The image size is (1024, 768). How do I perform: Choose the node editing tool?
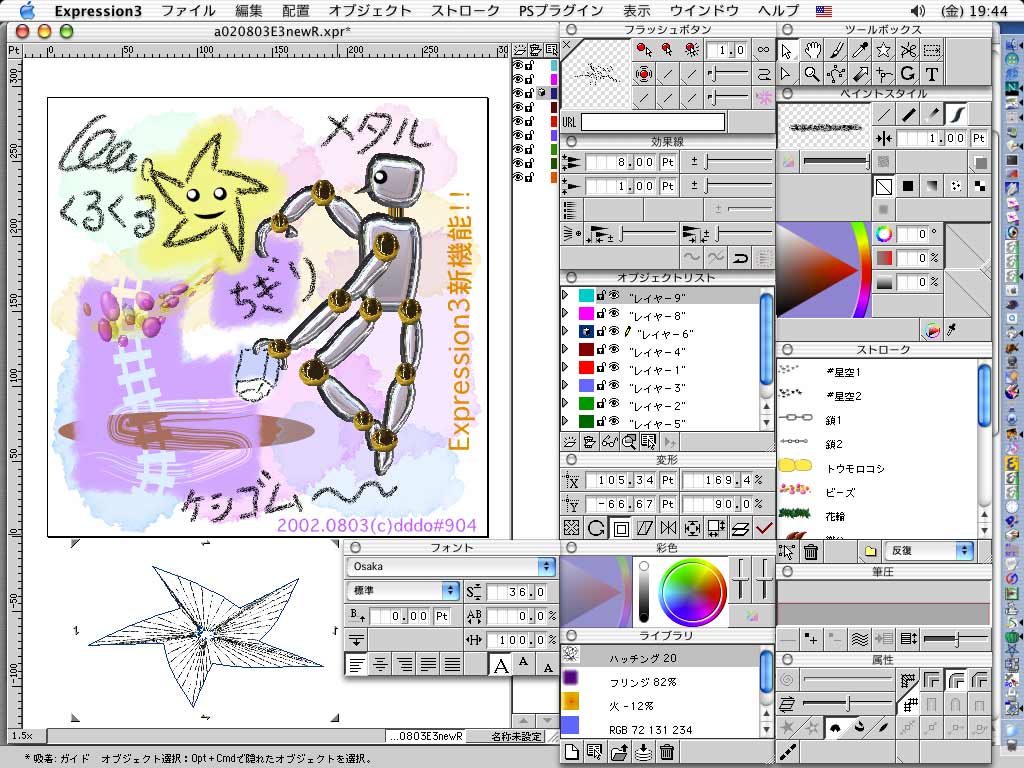pyautogui.click(x=836, y=74)
